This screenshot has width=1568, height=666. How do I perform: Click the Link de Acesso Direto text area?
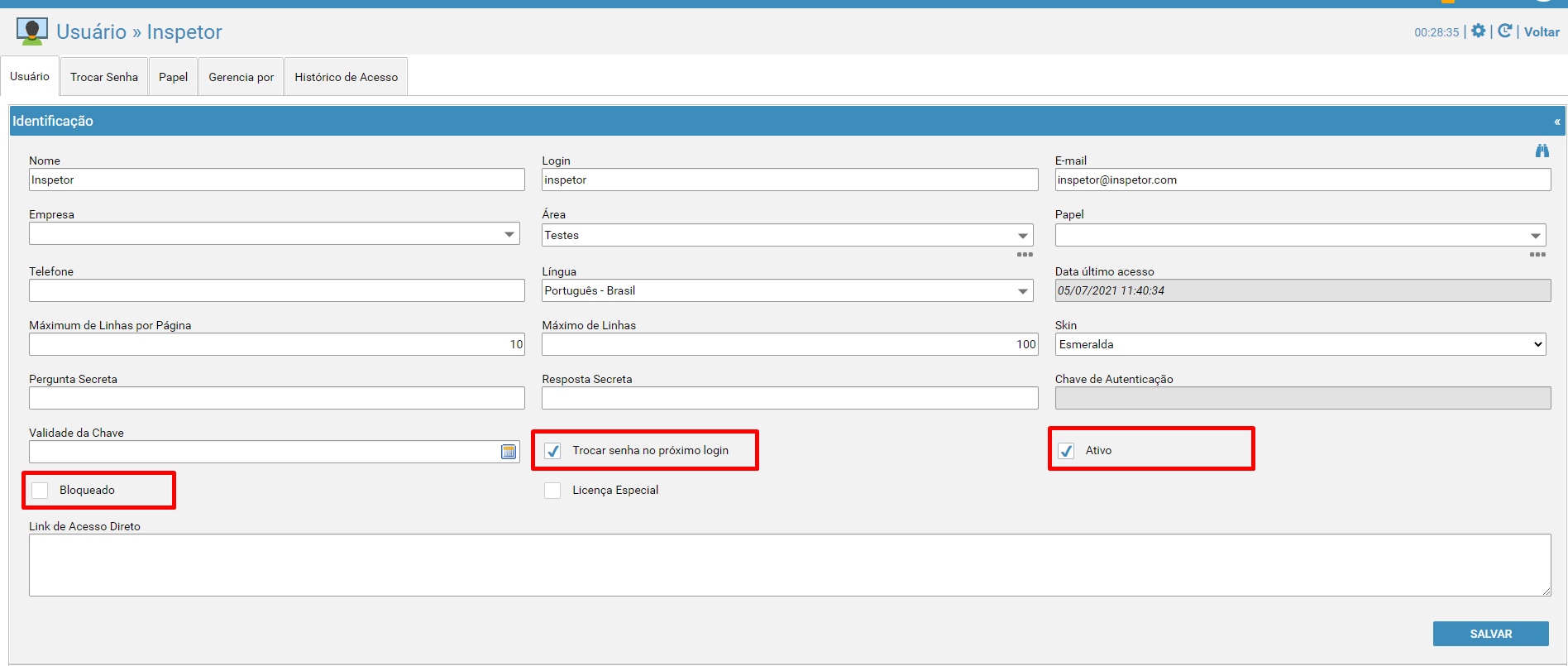click(790, 565)
